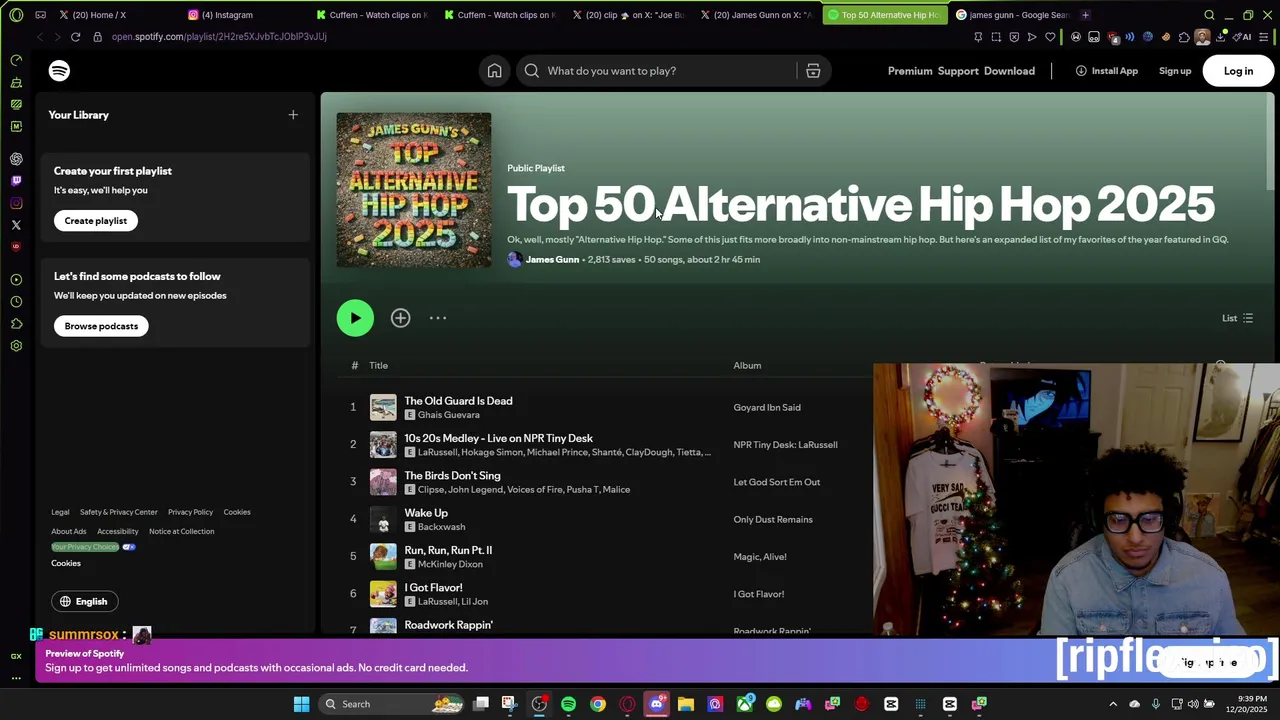The width and height of the screenshot is (1280, 720).
Task: Open artist Backxwash
Action: [441, 527]
